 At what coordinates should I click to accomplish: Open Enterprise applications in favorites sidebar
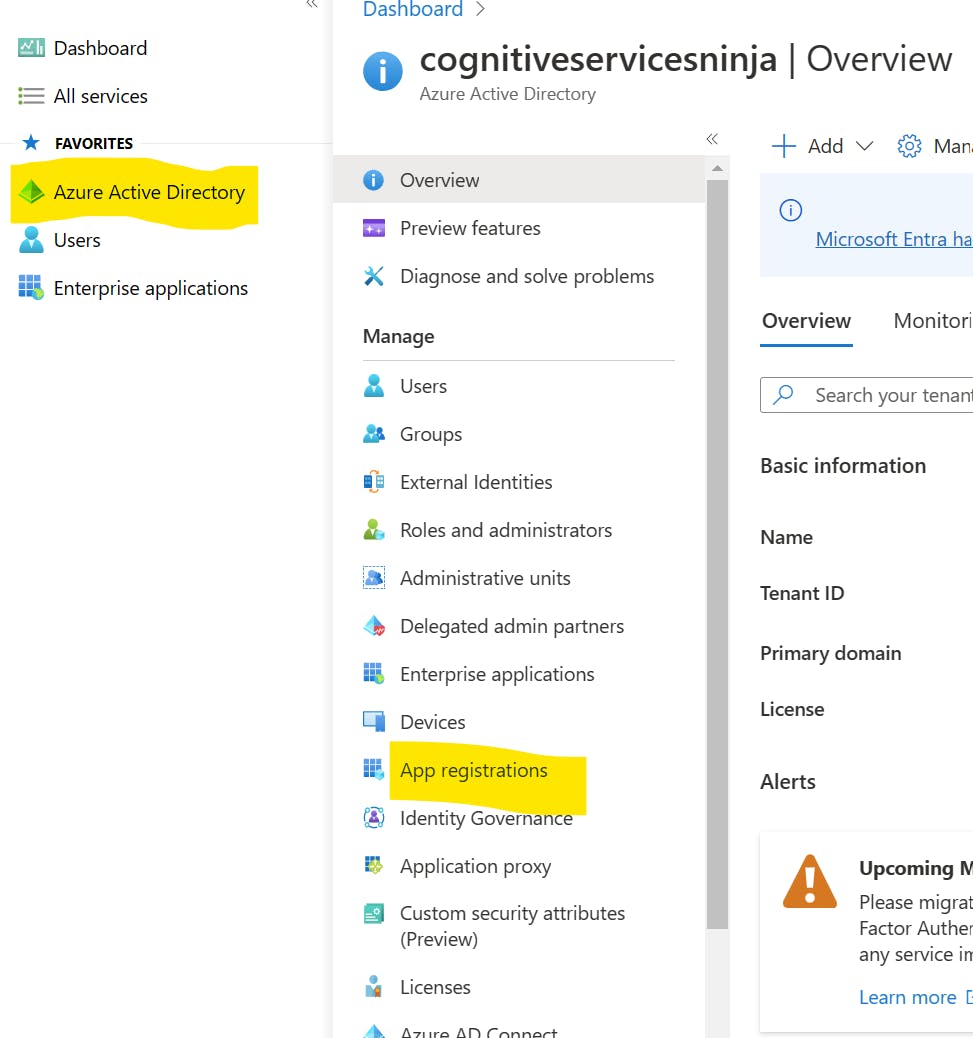point(150,288)
